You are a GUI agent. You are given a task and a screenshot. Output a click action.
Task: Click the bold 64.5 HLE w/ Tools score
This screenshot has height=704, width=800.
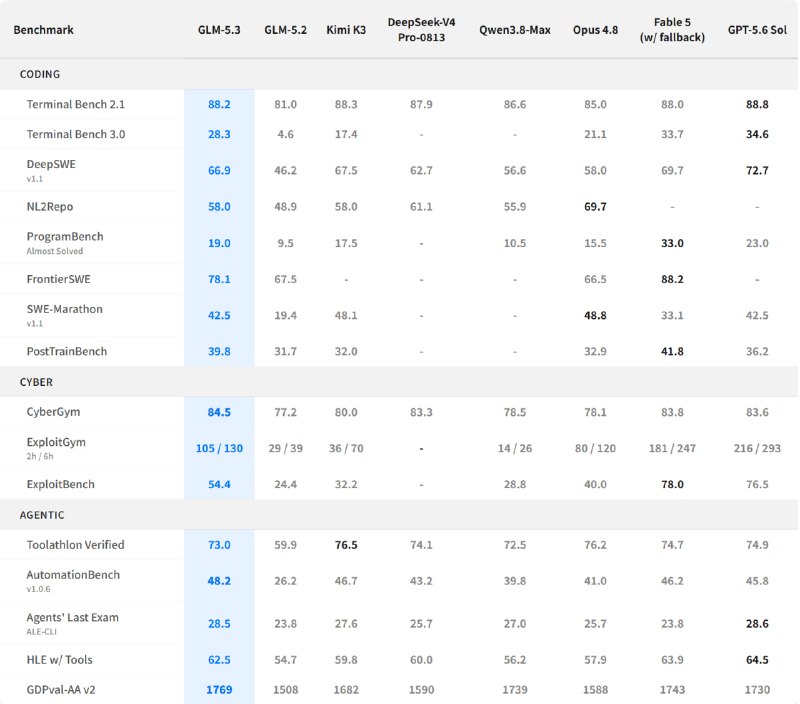click(757, 660)
